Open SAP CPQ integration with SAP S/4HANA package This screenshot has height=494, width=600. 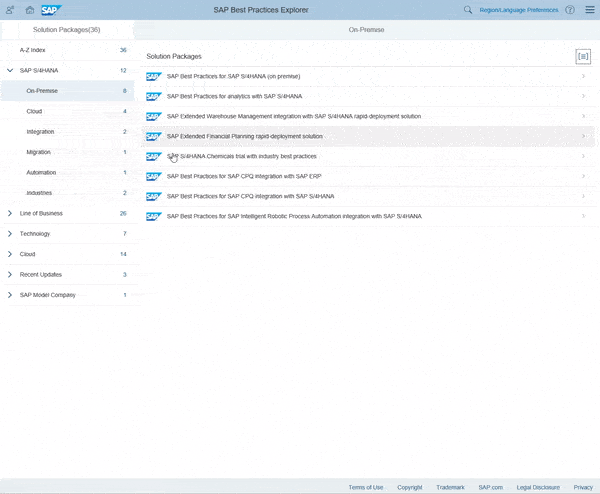tap(250, 196)
